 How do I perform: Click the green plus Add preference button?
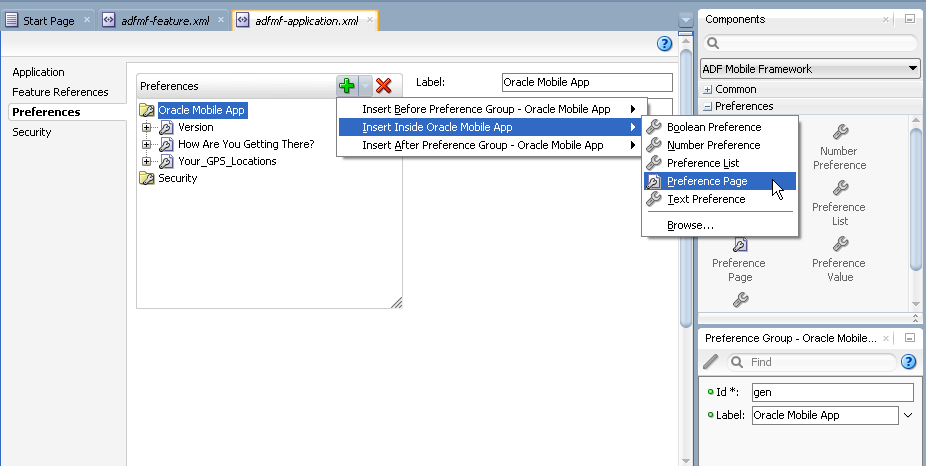tap(347, 86)
